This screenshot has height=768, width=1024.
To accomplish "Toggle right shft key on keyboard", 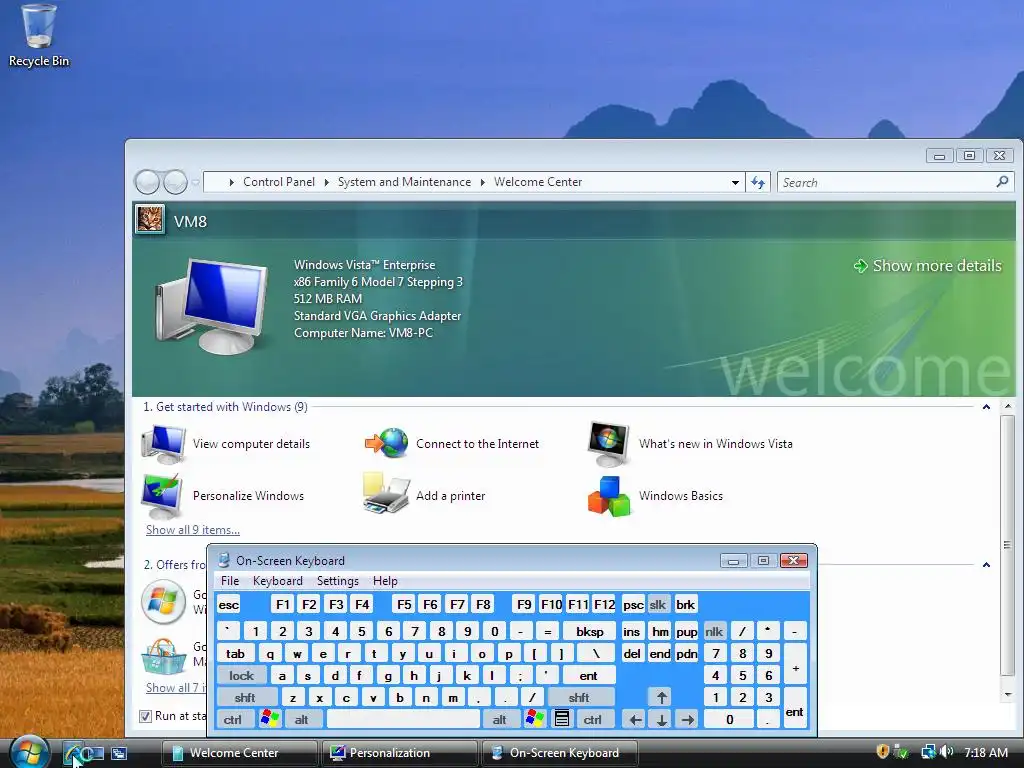I will [x=579, y=697].
